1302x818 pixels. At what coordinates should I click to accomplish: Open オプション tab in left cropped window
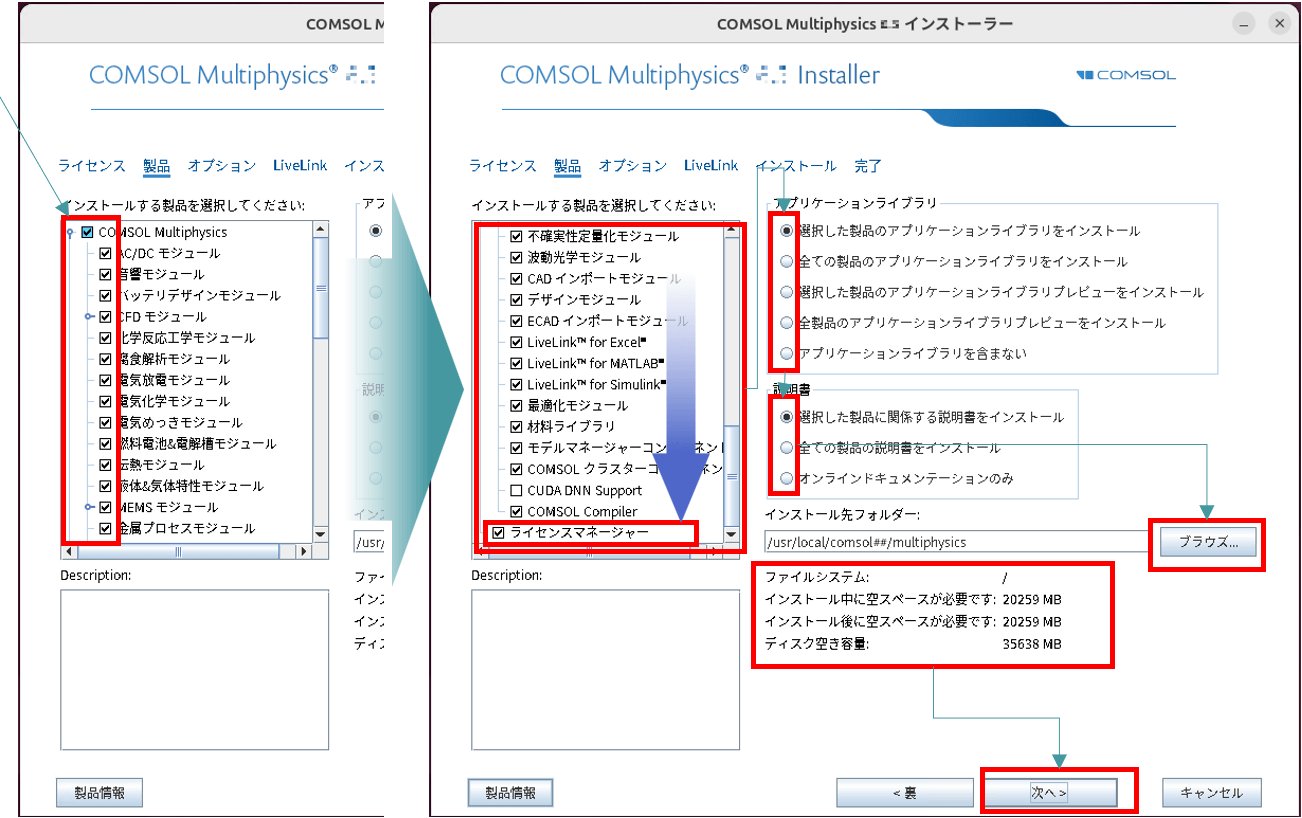221,166
